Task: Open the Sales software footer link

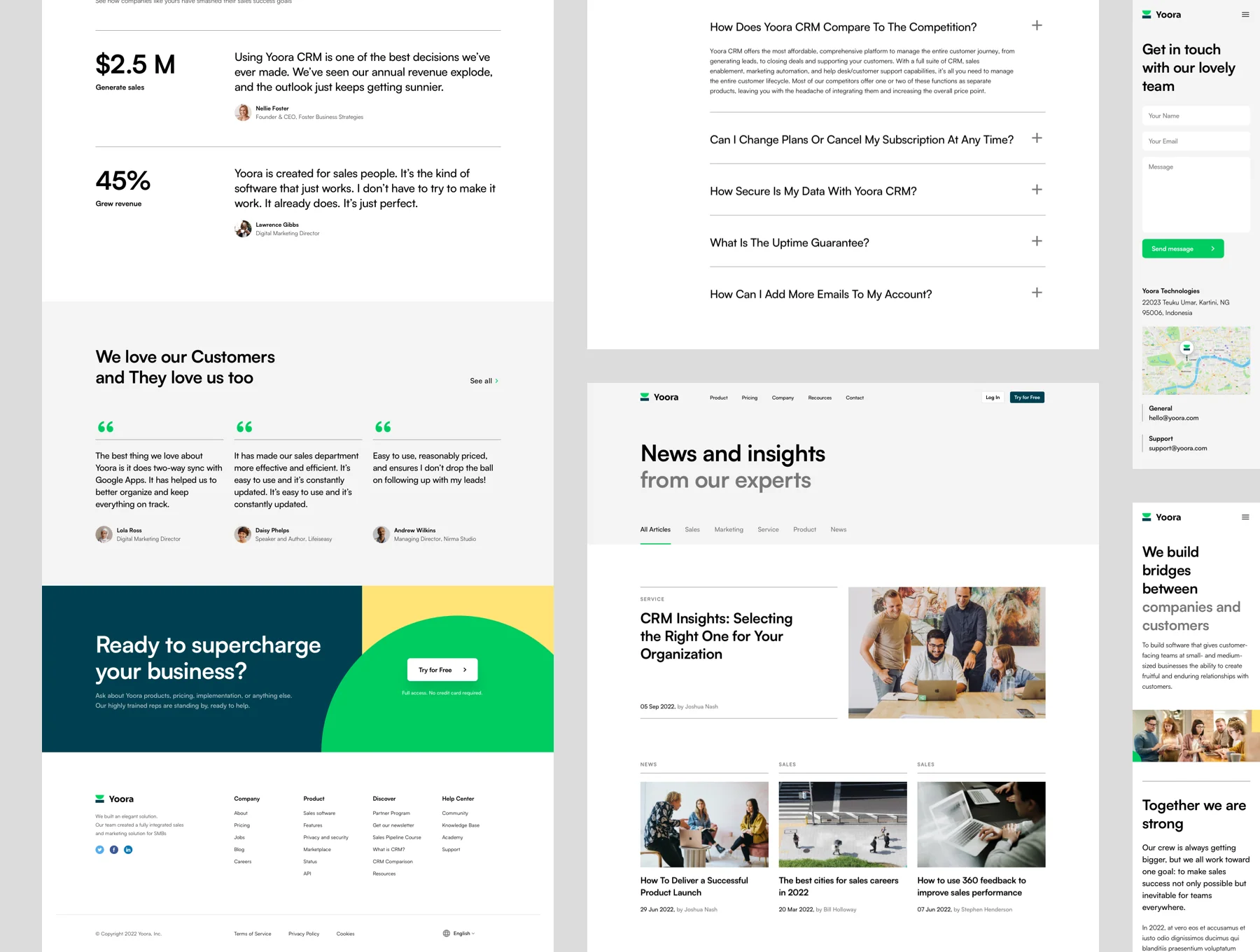Action: point(319,813)
